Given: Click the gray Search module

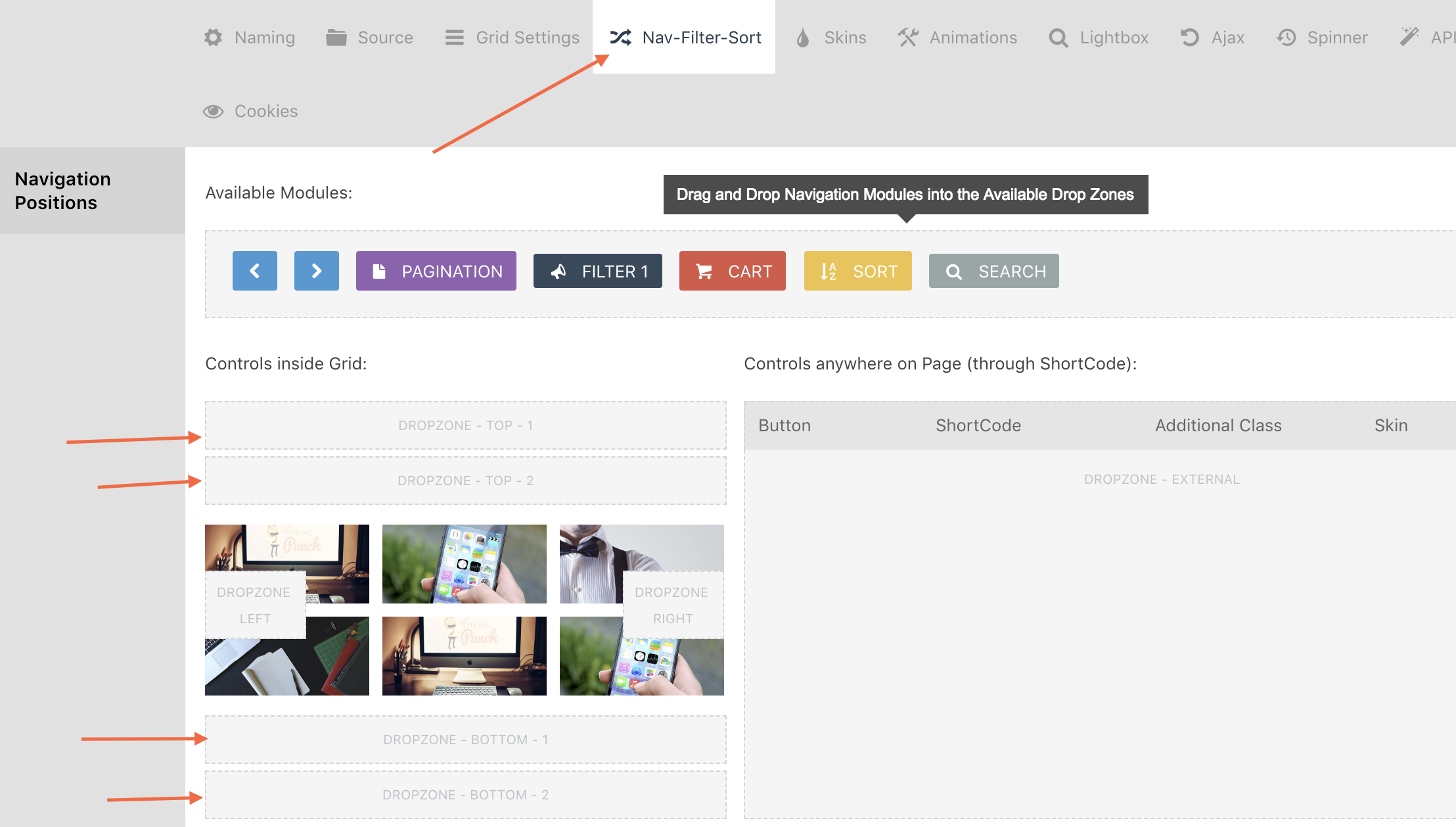Looking at the screenshot, I should [x=993, y=271].
